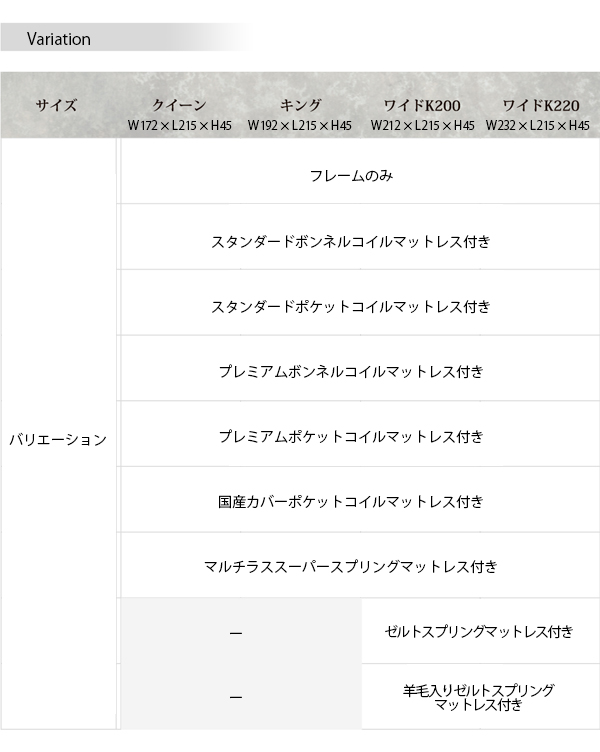Click the unavailable dash cell beside ゼルトスプリング

241,631
